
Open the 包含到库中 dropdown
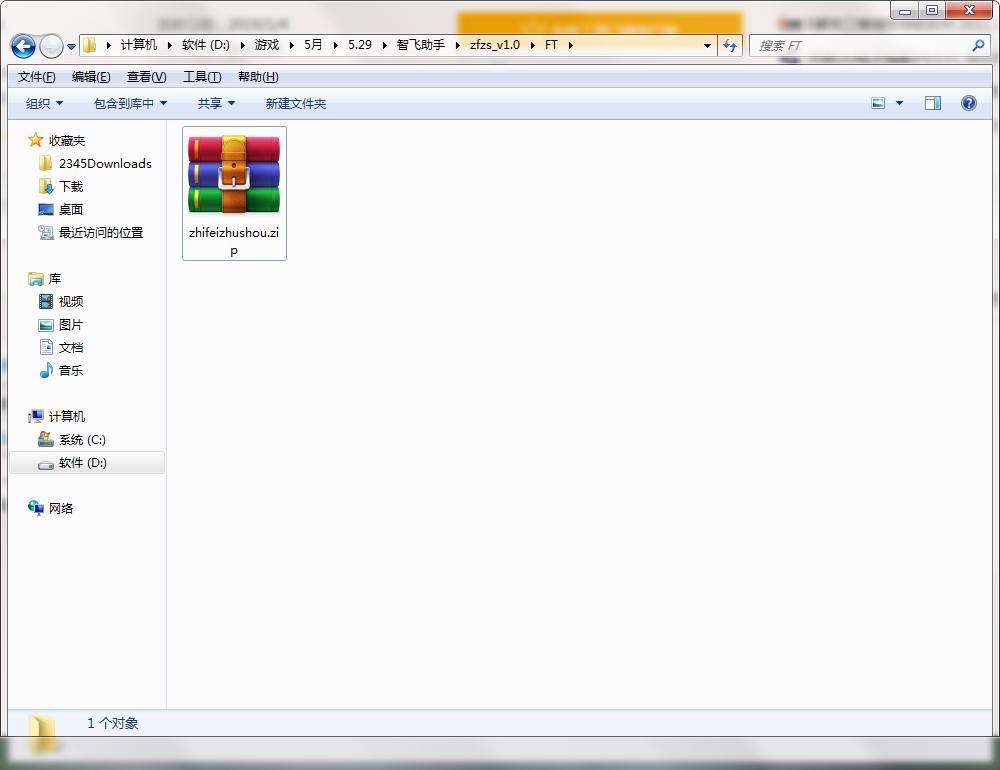click(130, 103)
